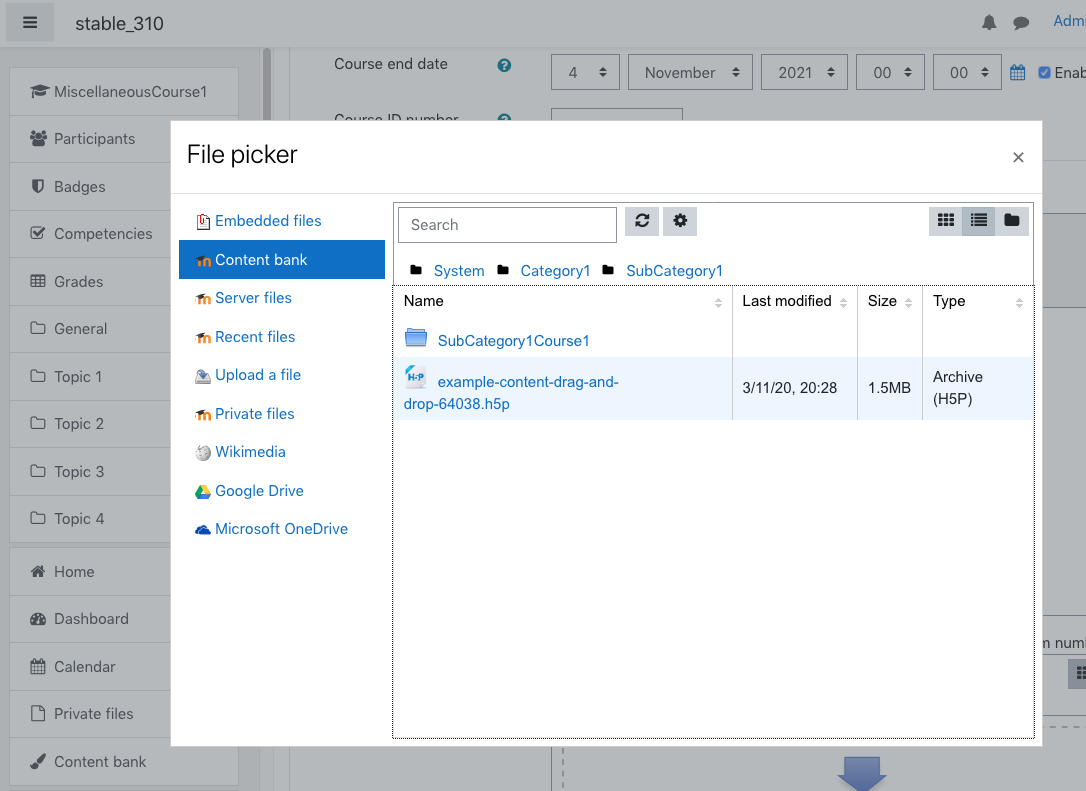Select Upload a file repository
This screenshot has width=1086, height=791.
tap(282, 375)
